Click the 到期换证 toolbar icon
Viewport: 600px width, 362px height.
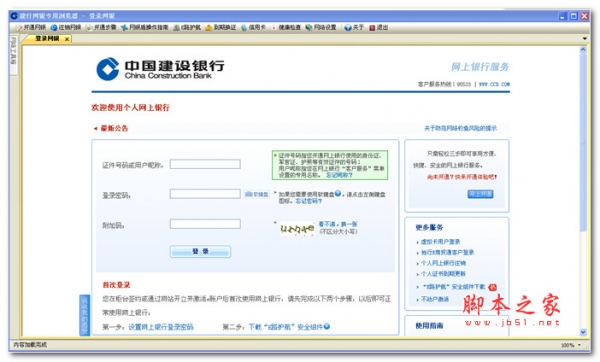(x=209, y=28)
